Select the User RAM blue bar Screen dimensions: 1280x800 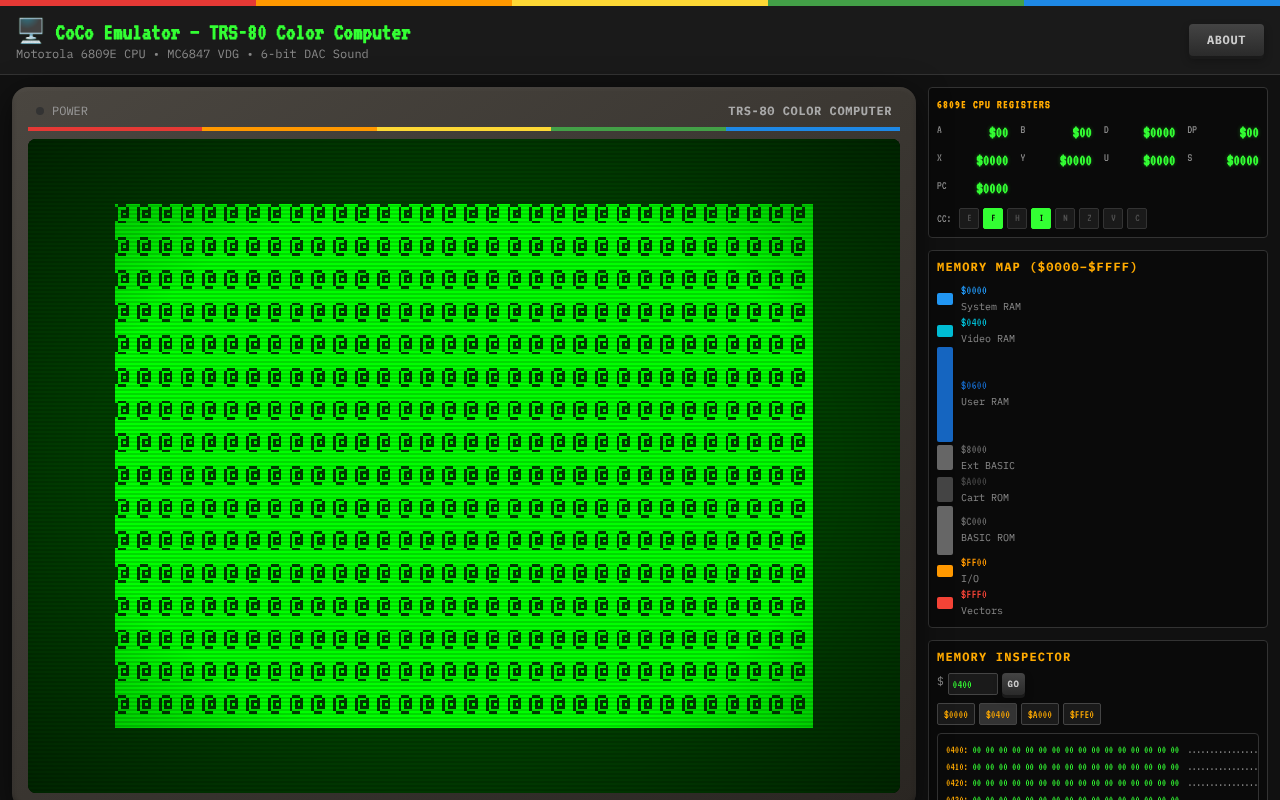point(945,394)
